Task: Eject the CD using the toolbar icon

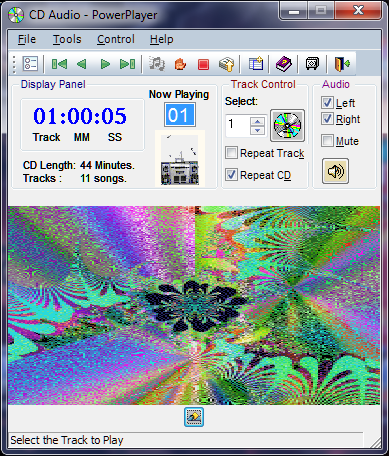Action: point(227,64)
